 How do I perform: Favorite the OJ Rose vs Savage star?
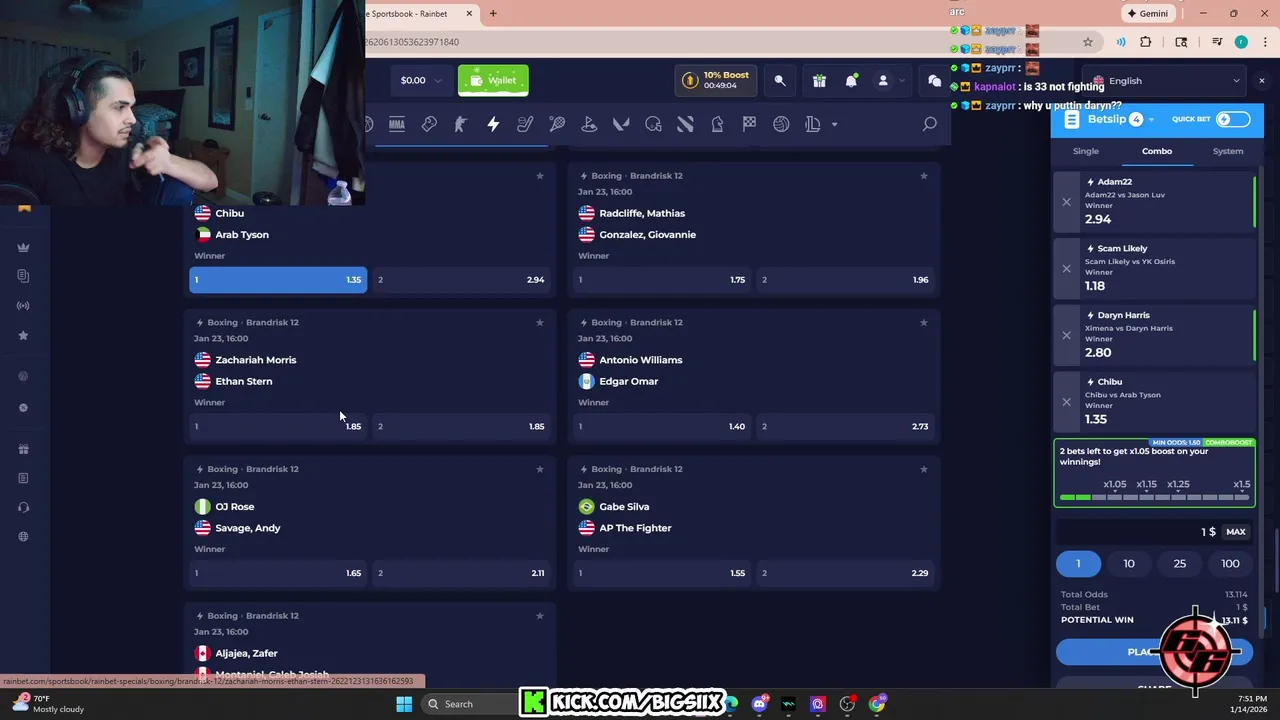[540, 469]
